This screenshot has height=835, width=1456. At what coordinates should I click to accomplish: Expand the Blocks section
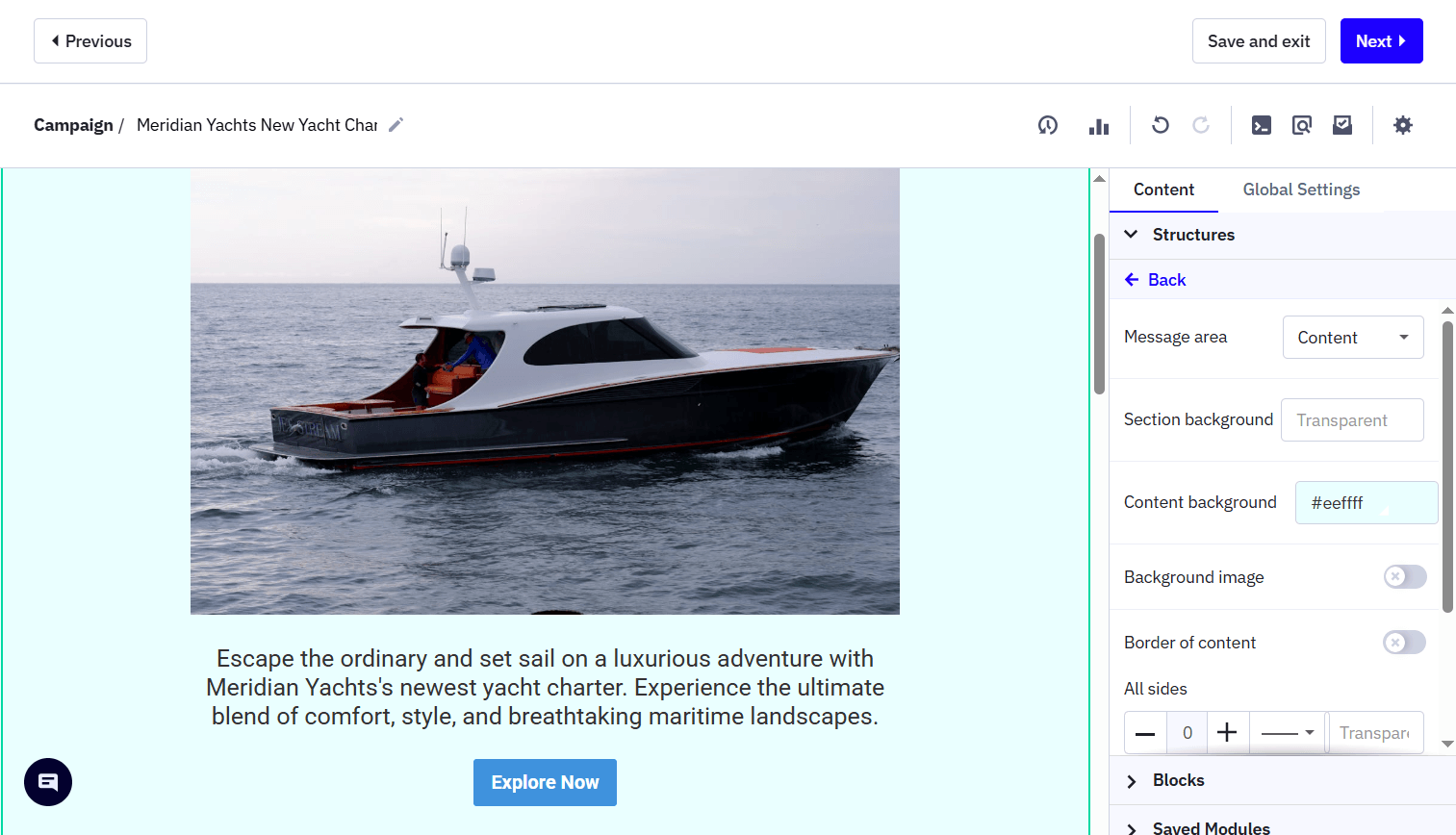tap(1177, 780)
